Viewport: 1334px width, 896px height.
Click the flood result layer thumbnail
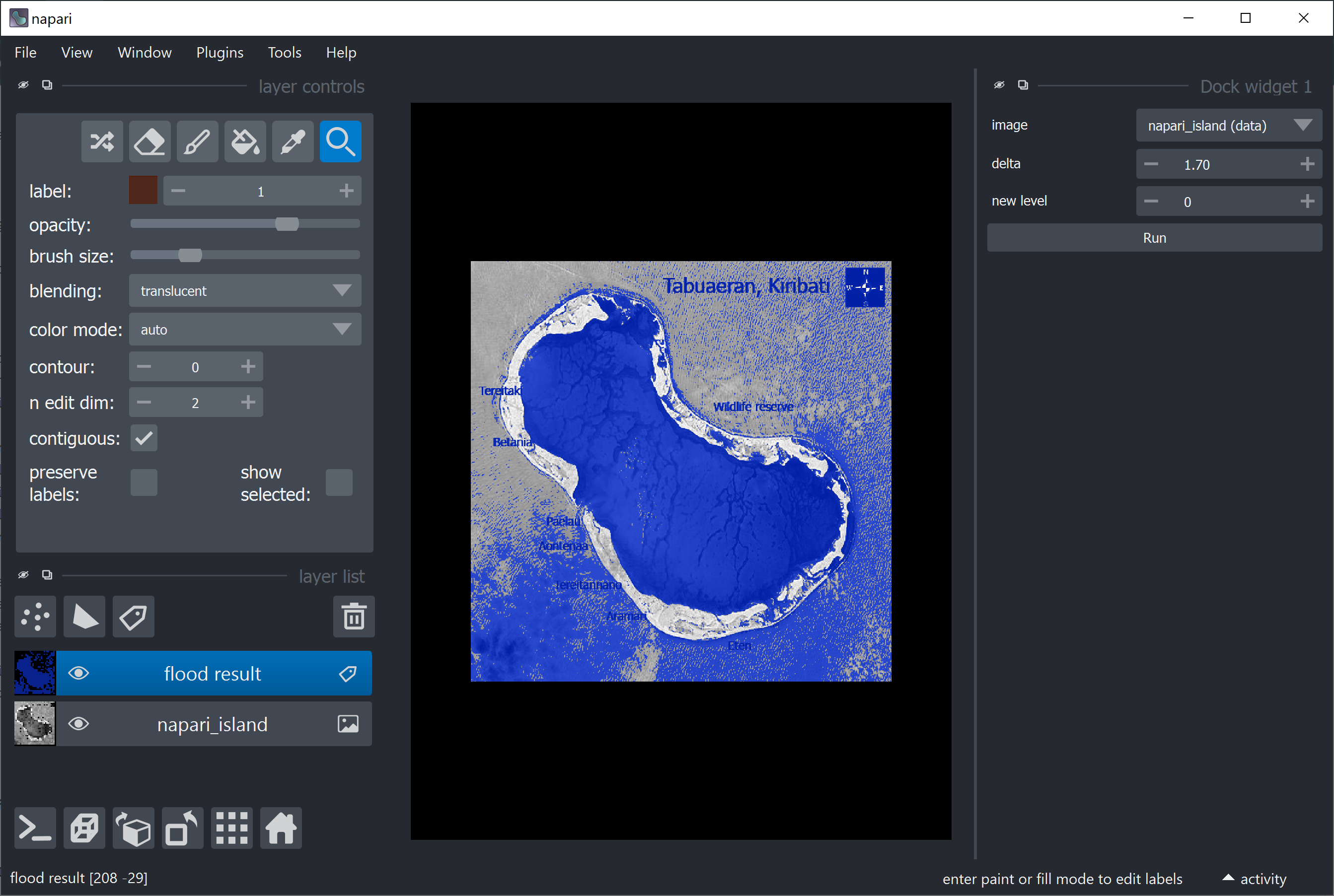coord(35,673)
